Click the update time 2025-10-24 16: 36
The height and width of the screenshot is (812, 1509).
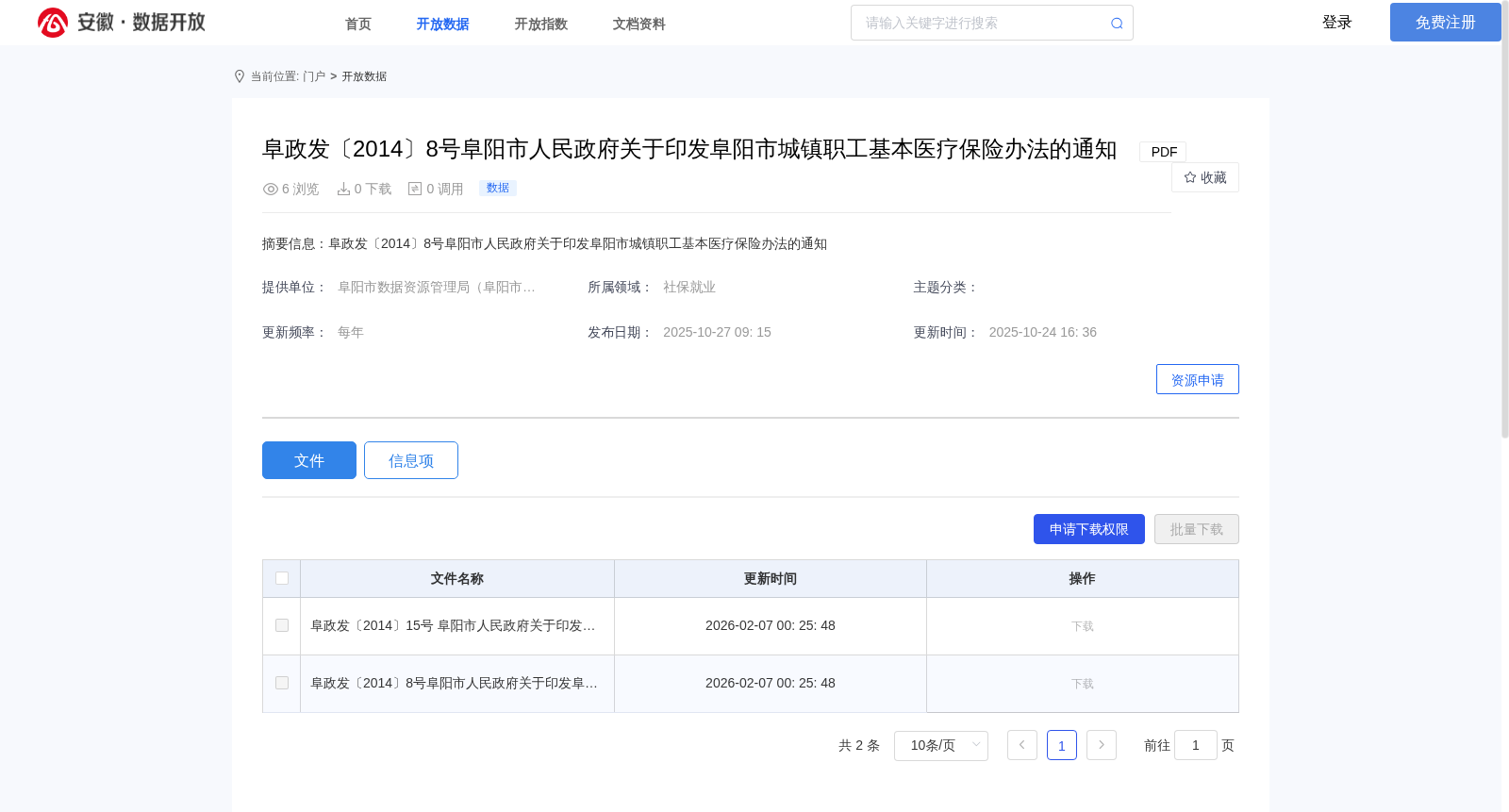click(x=1043, y=332)
